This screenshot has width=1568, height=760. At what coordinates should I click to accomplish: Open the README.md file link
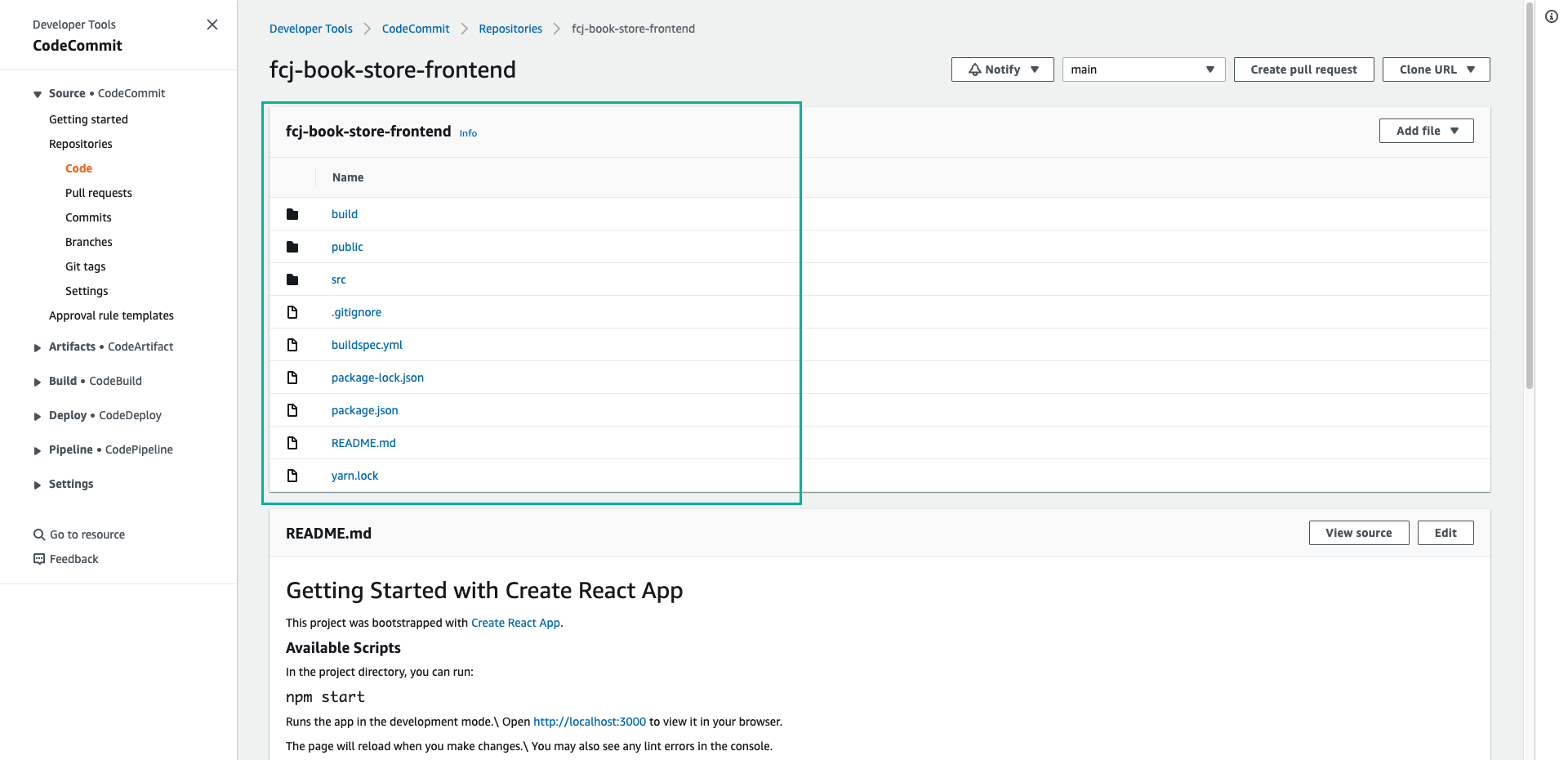click(x=363, y=443)
